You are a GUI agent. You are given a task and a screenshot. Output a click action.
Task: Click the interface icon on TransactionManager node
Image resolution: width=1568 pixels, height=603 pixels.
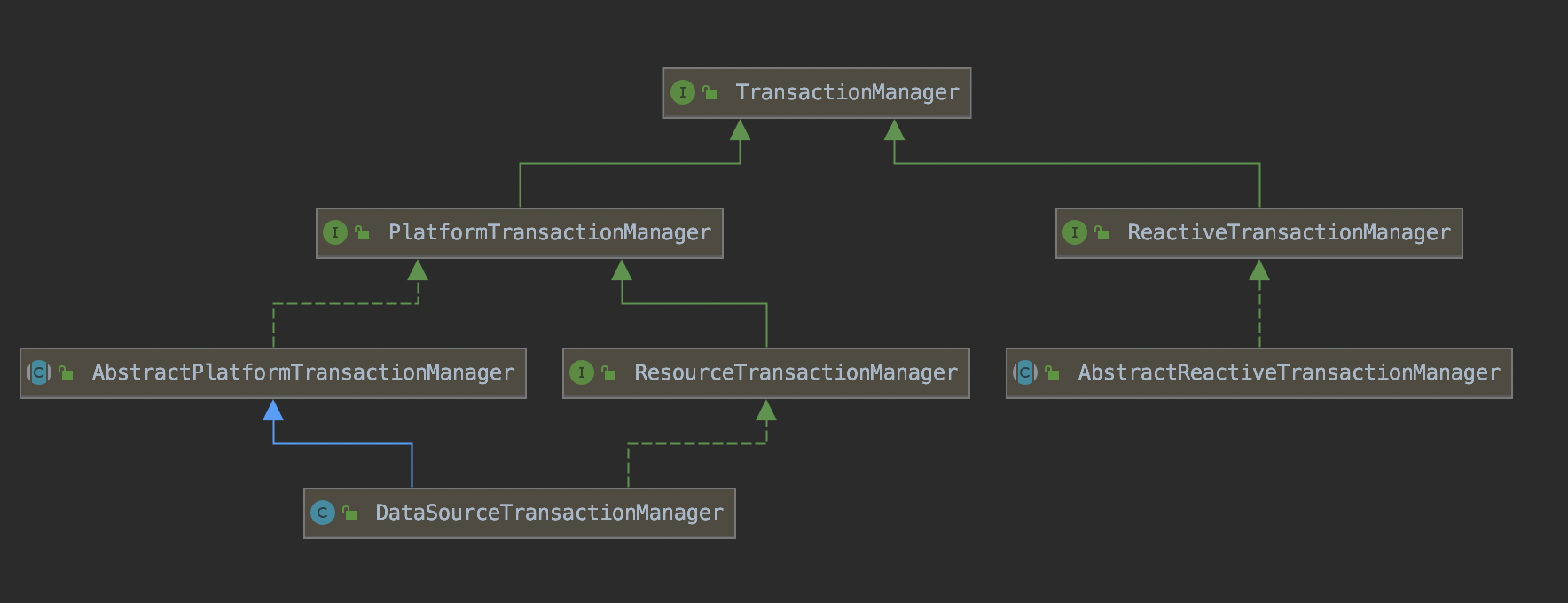pos(682,92)
